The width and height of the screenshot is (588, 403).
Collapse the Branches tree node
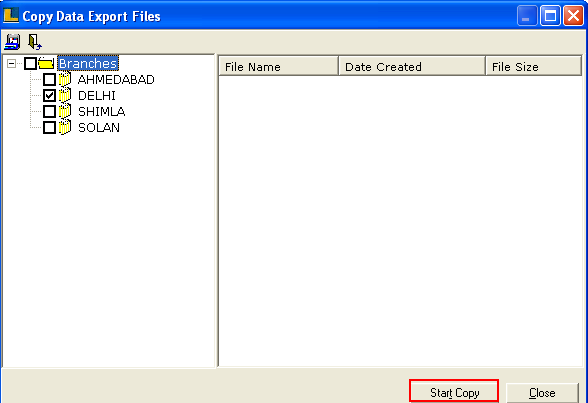(x=12, y=63)
